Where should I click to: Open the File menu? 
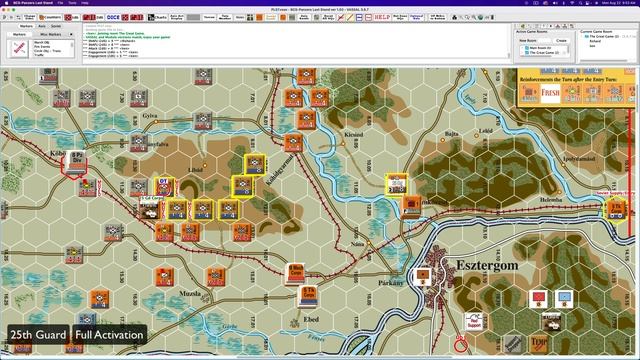(x=60, y=2)
